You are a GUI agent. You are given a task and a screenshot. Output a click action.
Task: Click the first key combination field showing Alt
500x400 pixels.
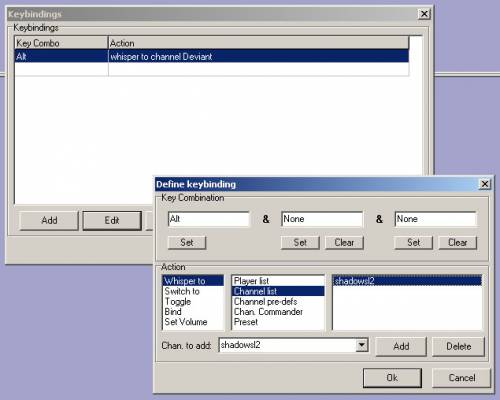coord(209,219)
